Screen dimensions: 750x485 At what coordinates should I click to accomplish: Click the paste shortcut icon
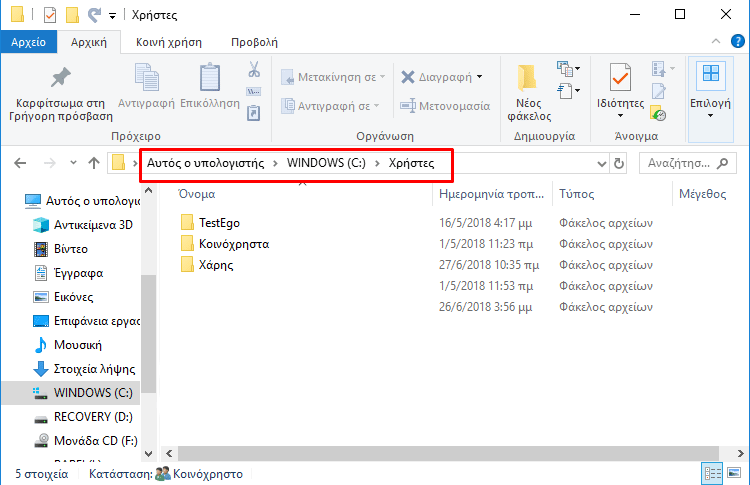[254, 113]
